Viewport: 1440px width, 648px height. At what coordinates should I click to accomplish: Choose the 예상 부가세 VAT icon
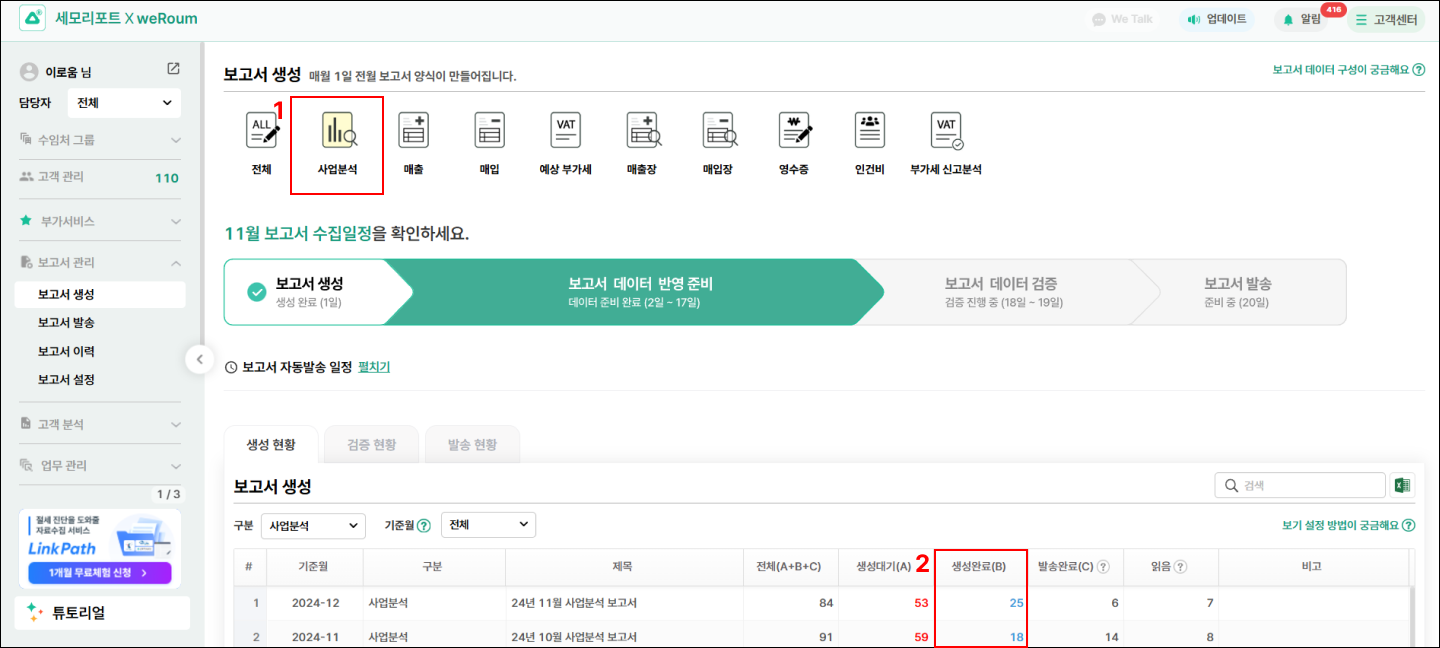click(565, 132)
